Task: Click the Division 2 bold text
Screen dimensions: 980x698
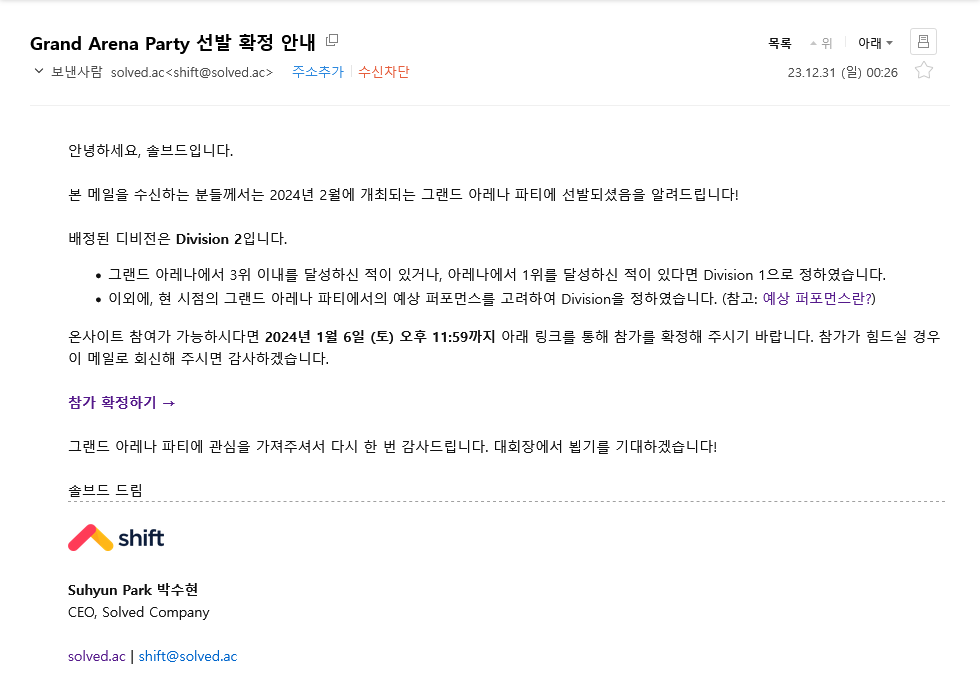Action: [x=209, y=239]
